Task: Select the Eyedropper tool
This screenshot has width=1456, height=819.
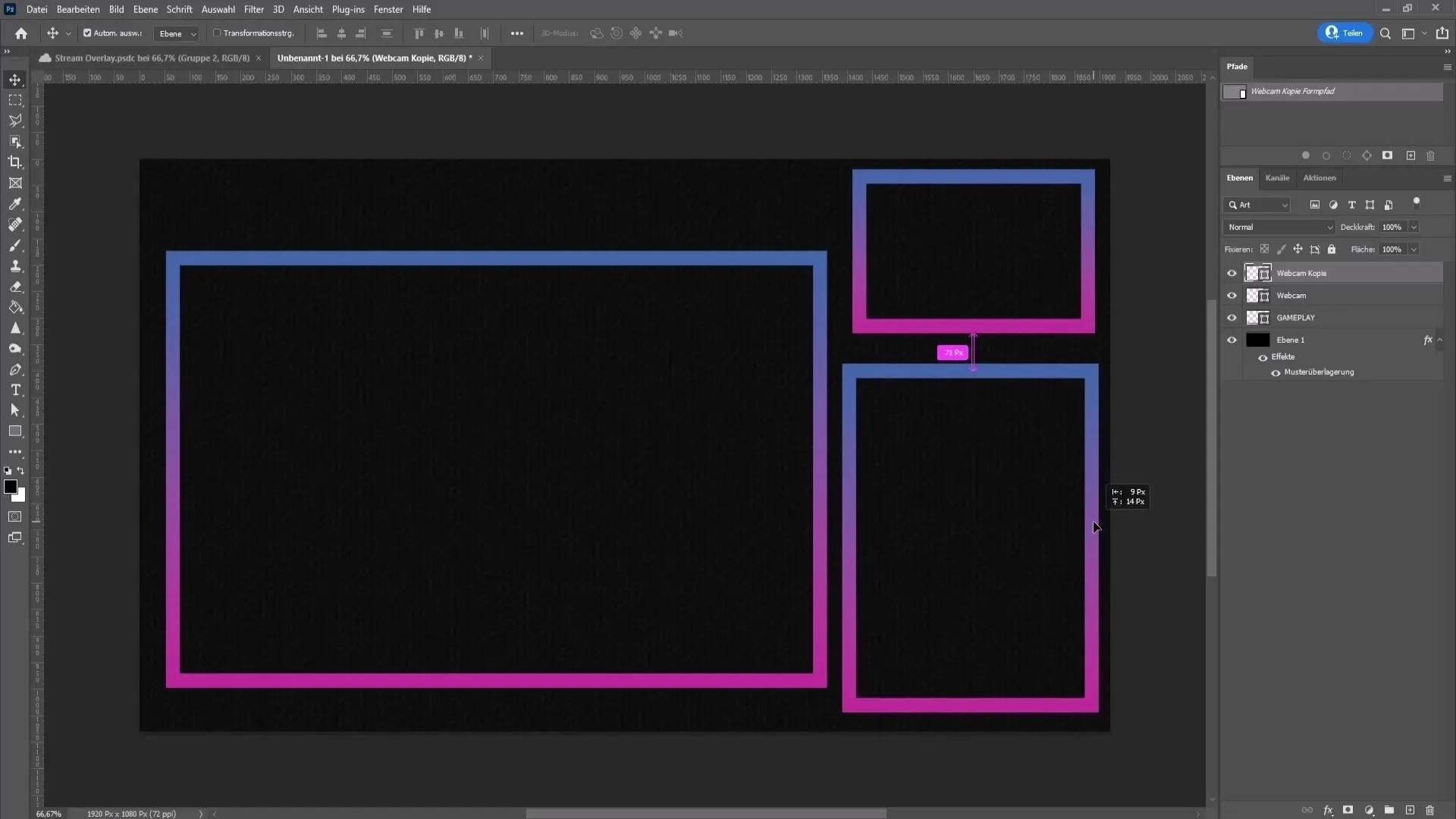Action: tap(15, 204)
